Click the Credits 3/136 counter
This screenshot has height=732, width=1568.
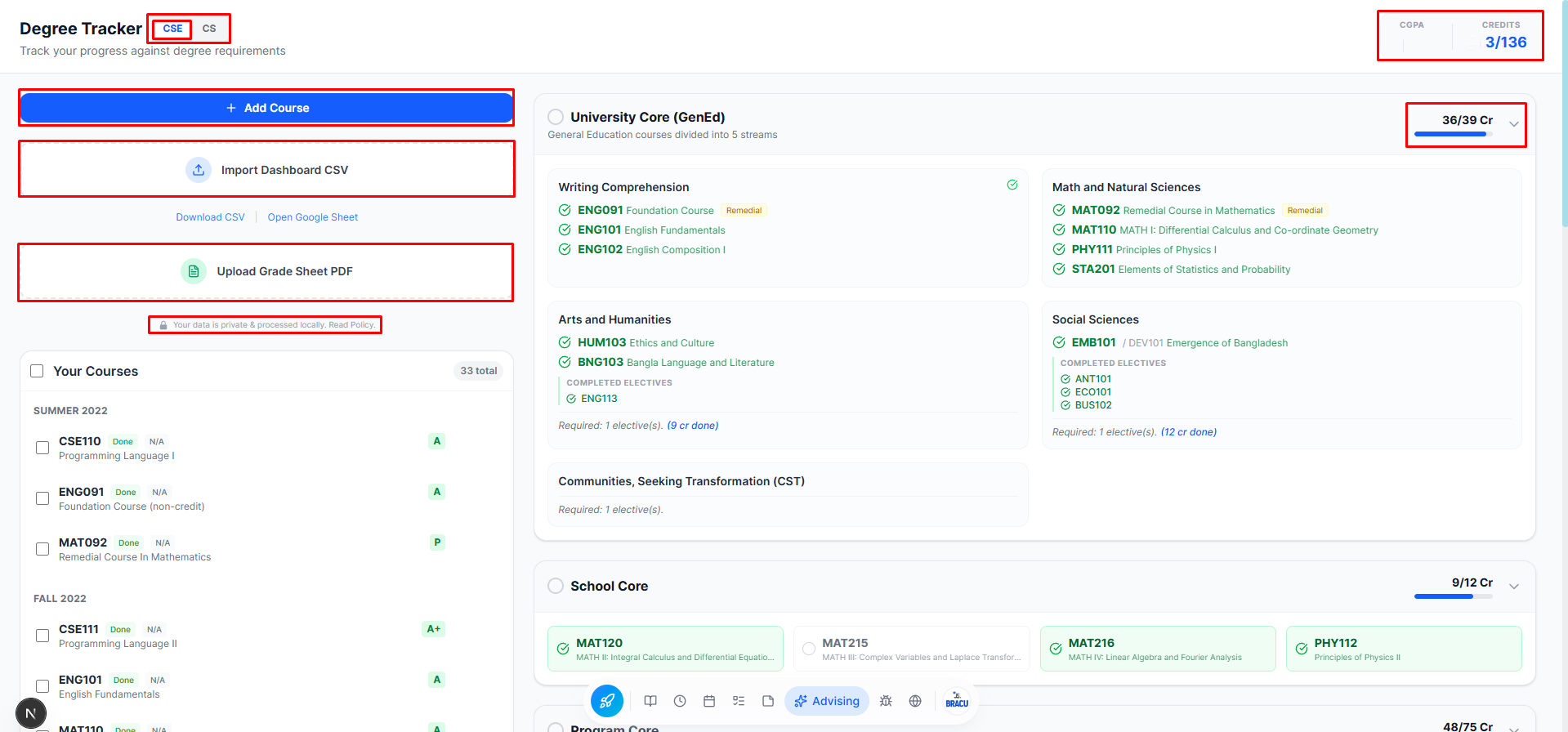(x=1505, y=35)
